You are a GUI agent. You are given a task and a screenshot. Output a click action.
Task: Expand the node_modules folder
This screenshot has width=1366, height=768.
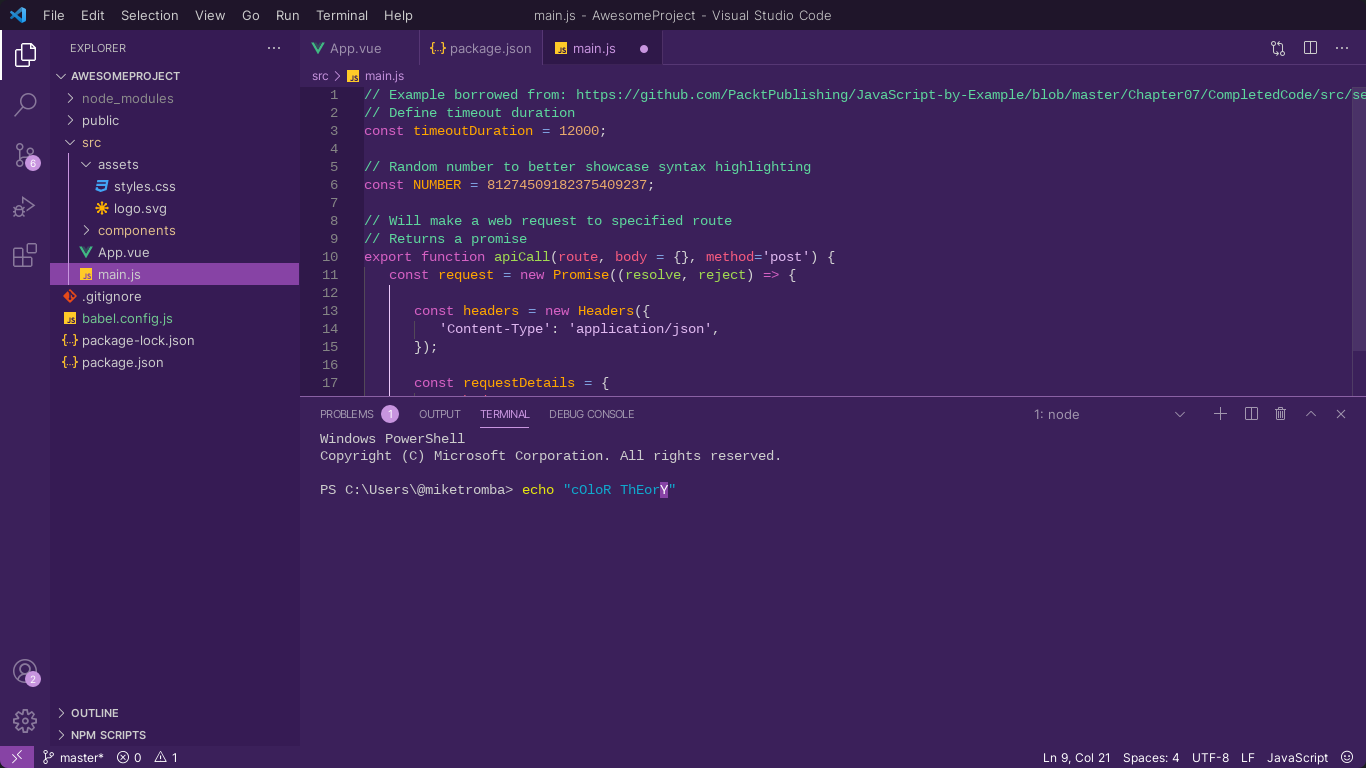(127, 98)
